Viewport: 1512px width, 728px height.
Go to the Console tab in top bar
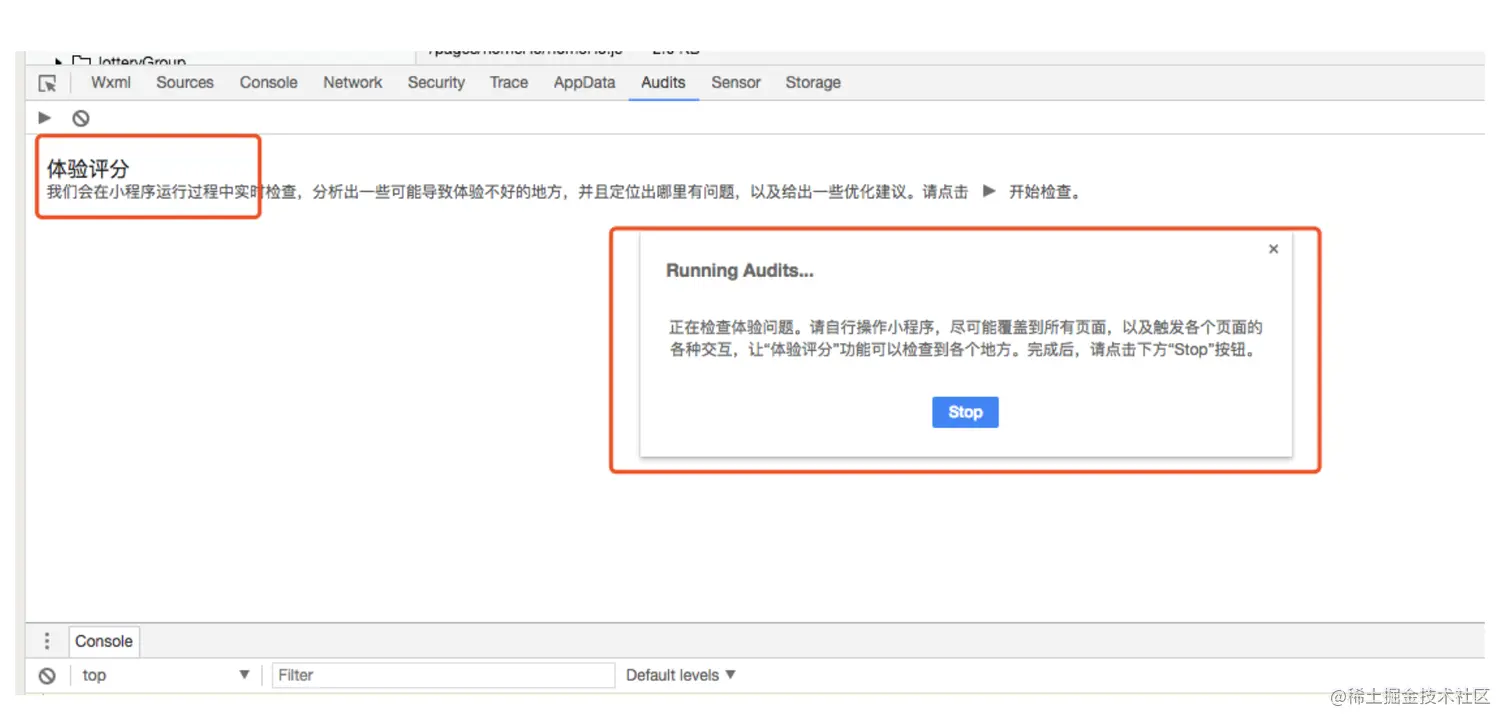(x=269, y=83)
